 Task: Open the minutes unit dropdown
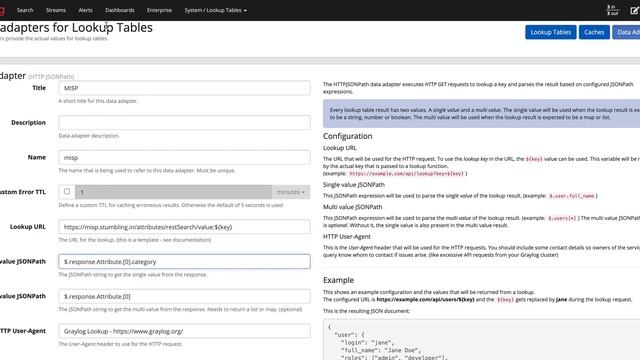click(x=291, y=192)
